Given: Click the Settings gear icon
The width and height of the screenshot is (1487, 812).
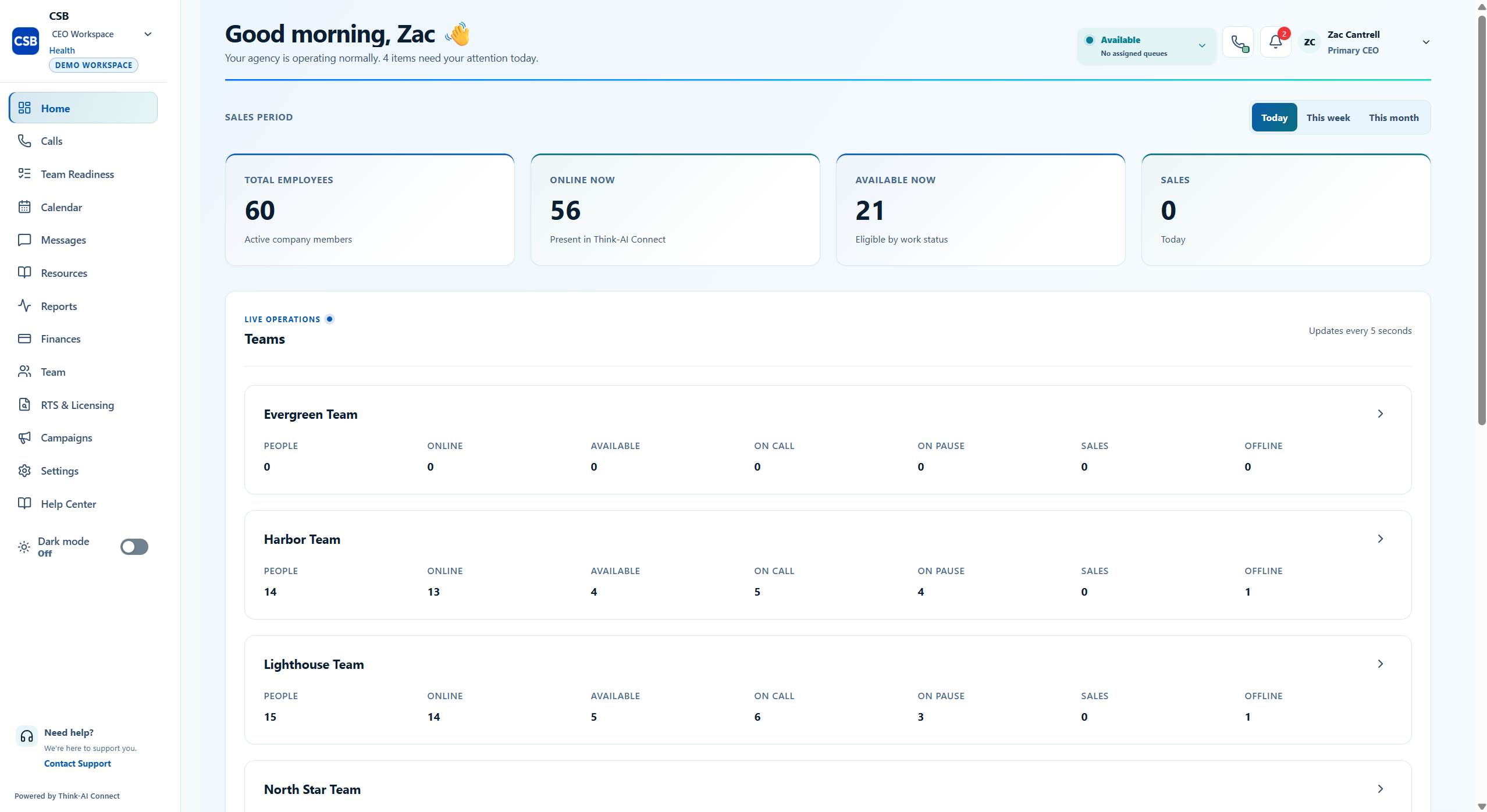Looking at the screenshot, I should pyautogui.click(x=24, y=471).
